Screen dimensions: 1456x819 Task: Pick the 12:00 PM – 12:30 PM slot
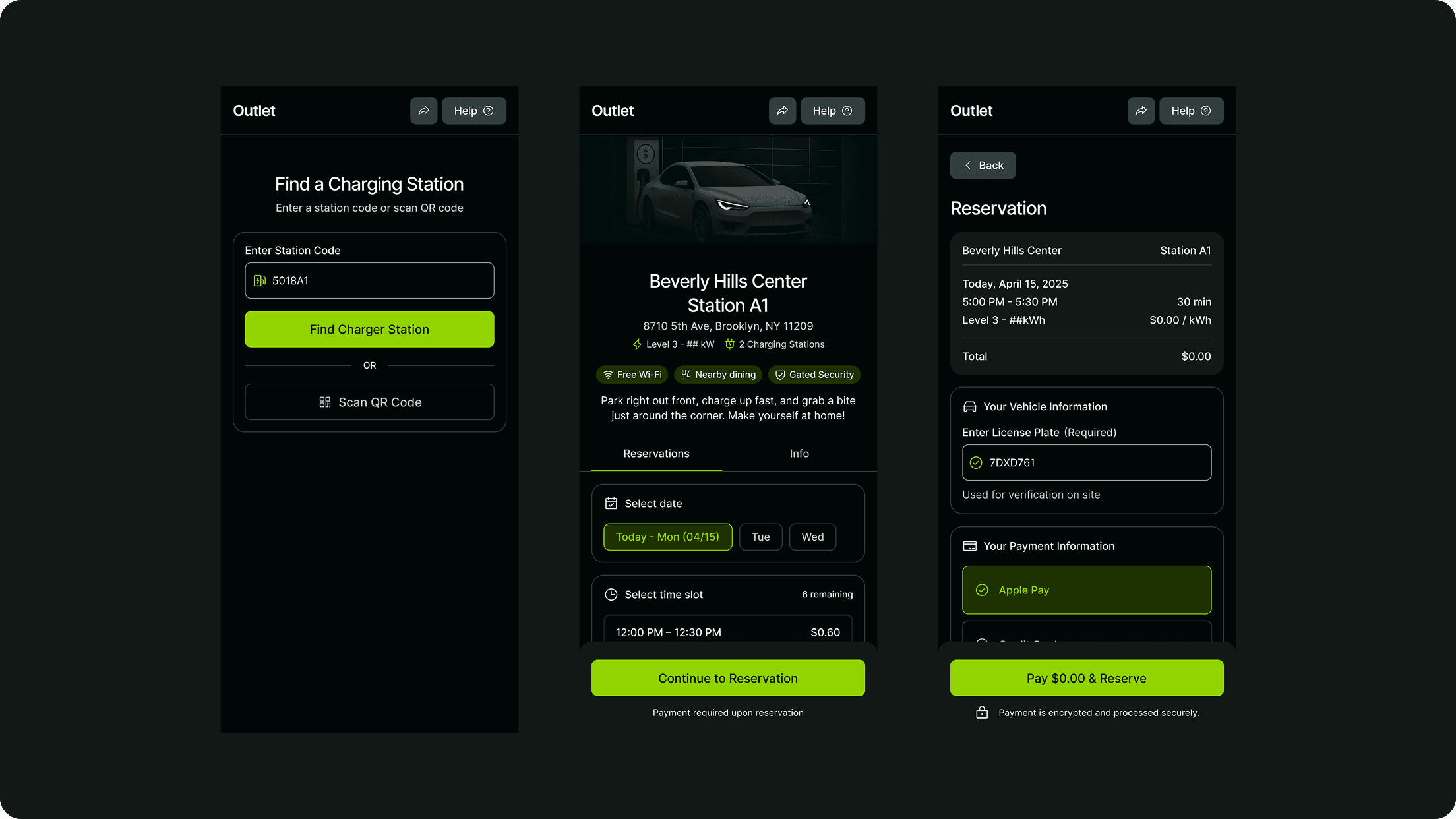727,632
